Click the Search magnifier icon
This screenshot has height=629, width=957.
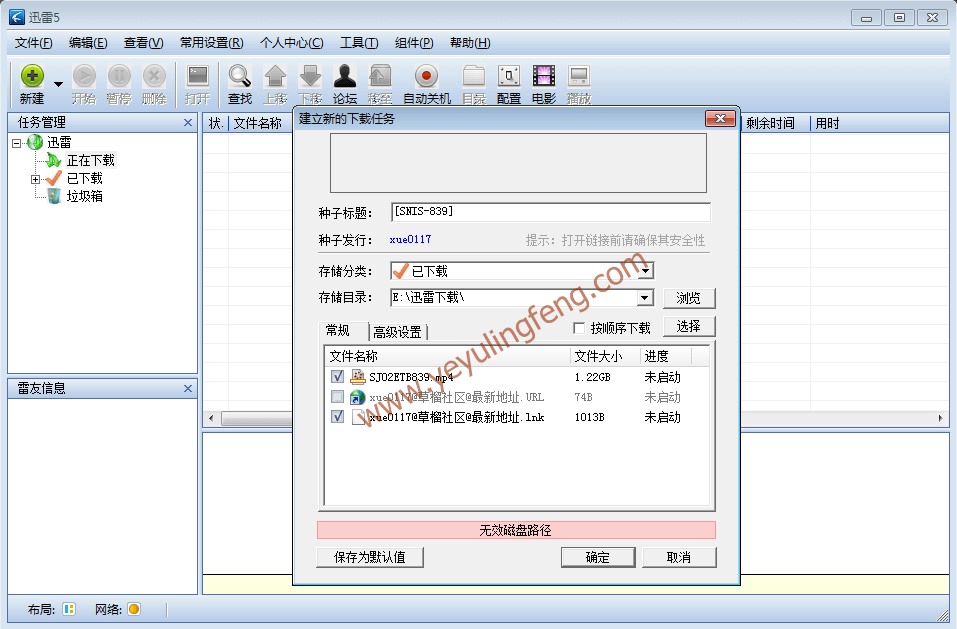[240, 76]
